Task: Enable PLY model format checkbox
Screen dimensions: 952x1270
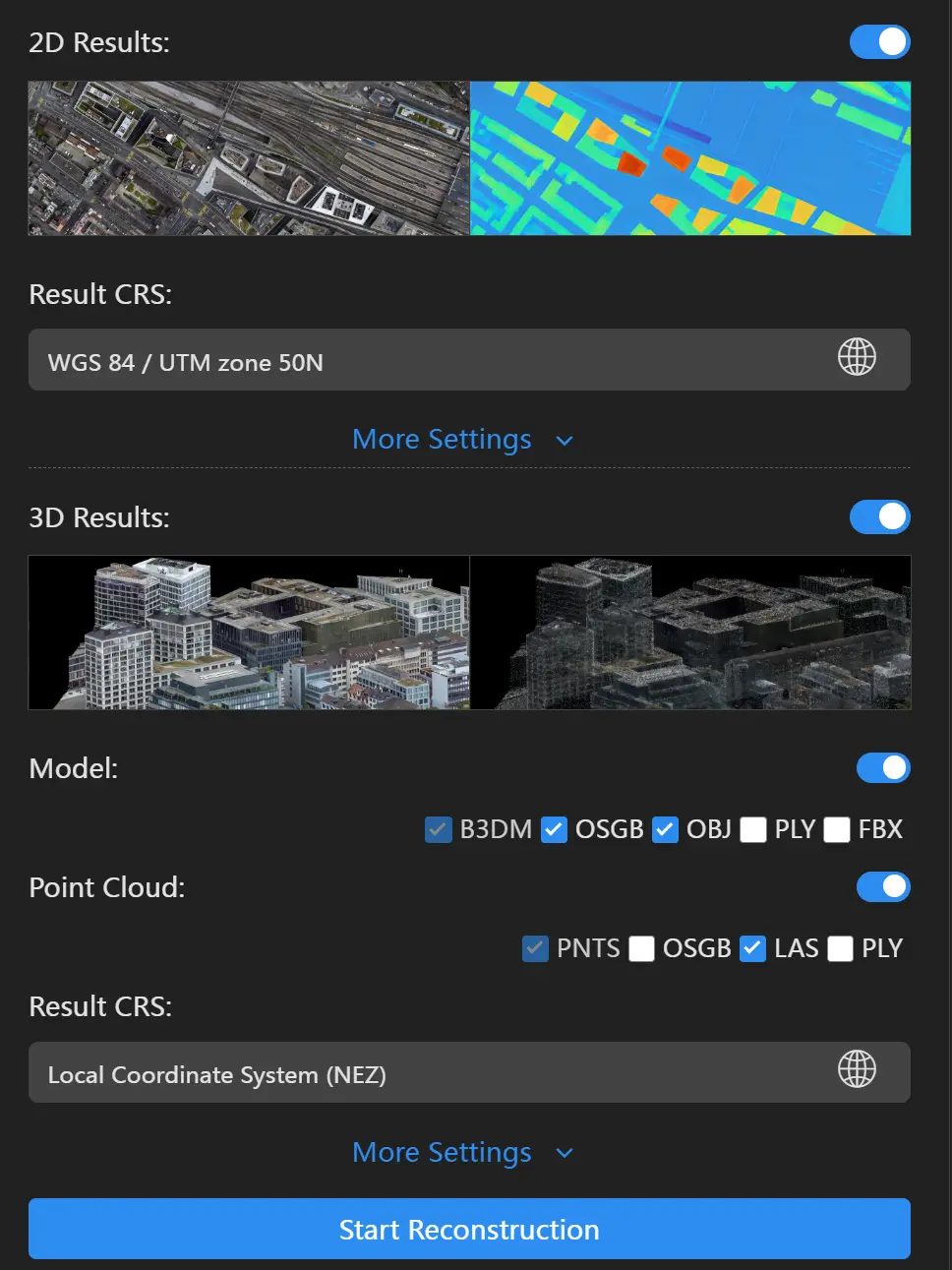Action: coord(753,830)
